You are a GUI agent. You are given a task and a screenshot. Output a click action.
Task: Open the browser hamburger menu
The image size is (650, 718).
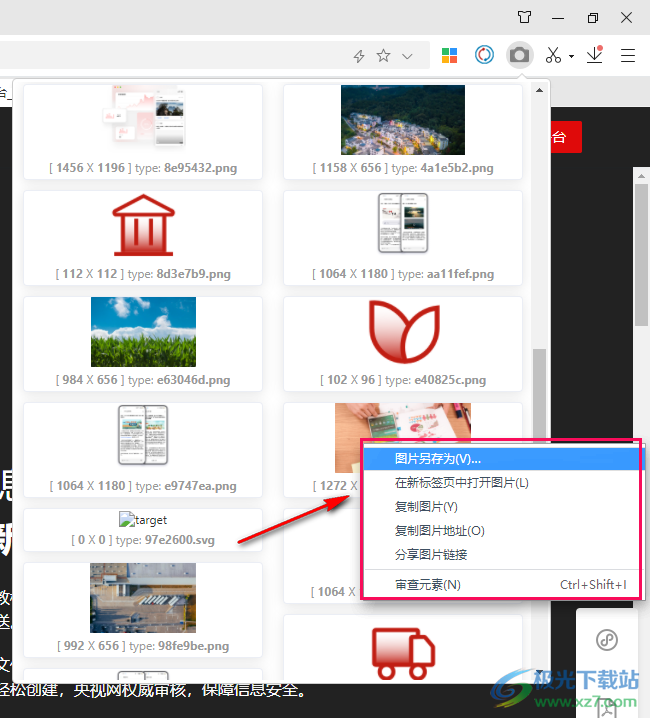628,55
